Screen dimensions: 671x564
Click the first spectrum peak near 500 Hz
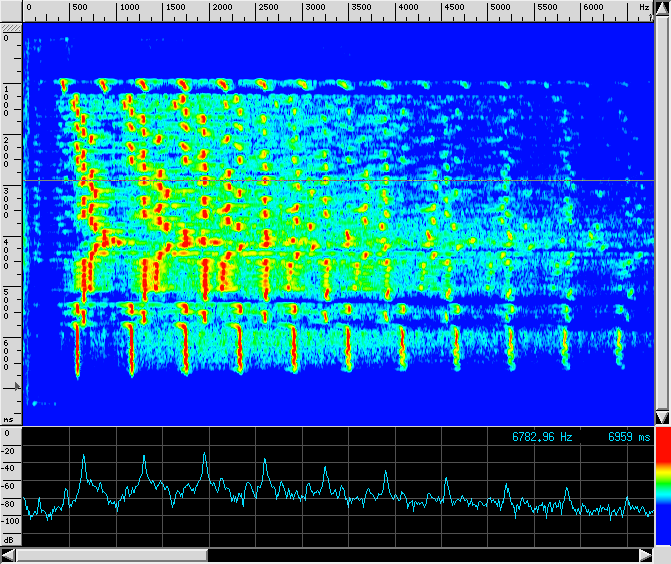pyautogui.click(x=83, y=456)
